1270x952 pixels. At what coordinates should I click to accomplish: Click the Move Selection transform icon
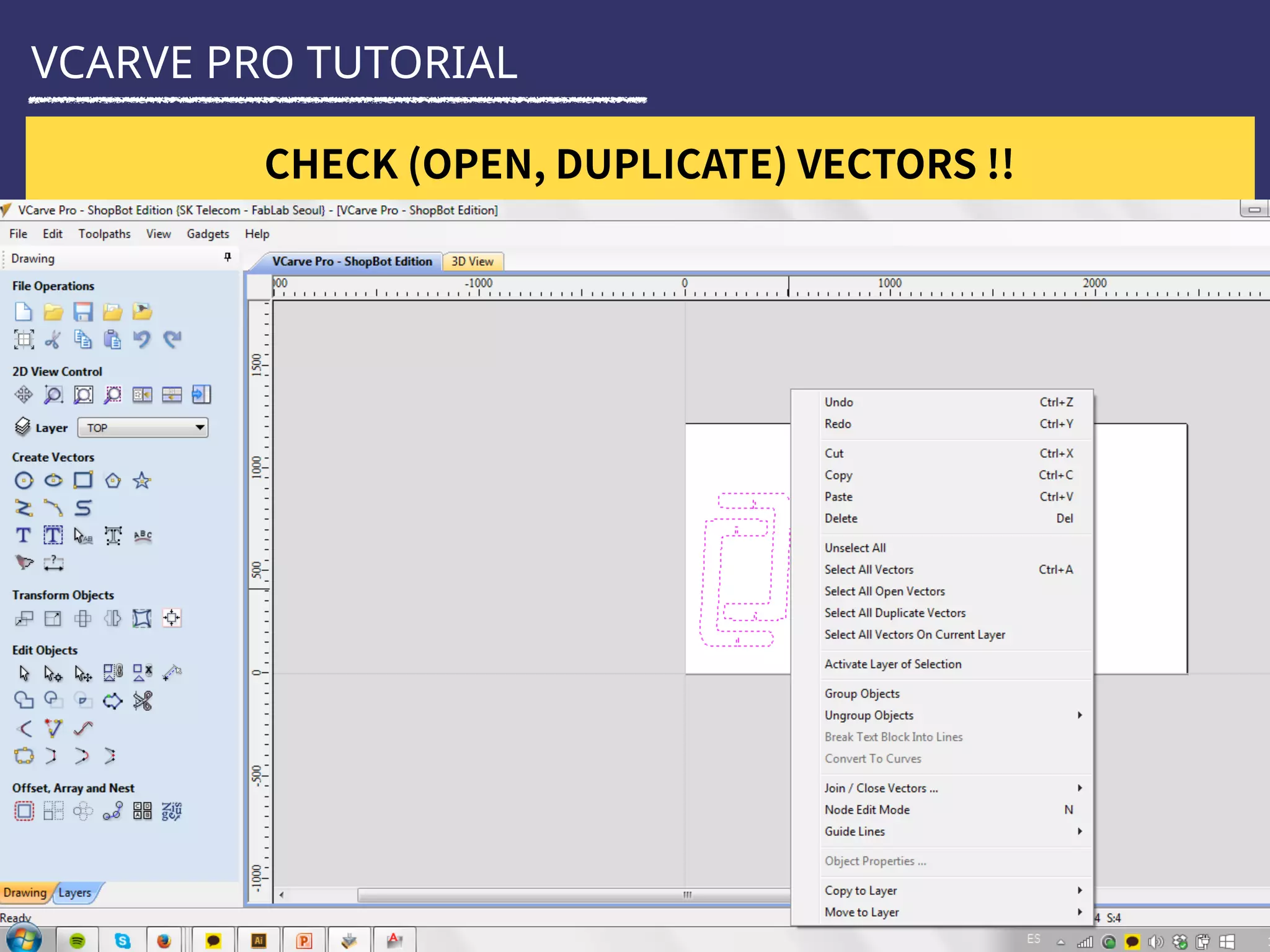24,618
